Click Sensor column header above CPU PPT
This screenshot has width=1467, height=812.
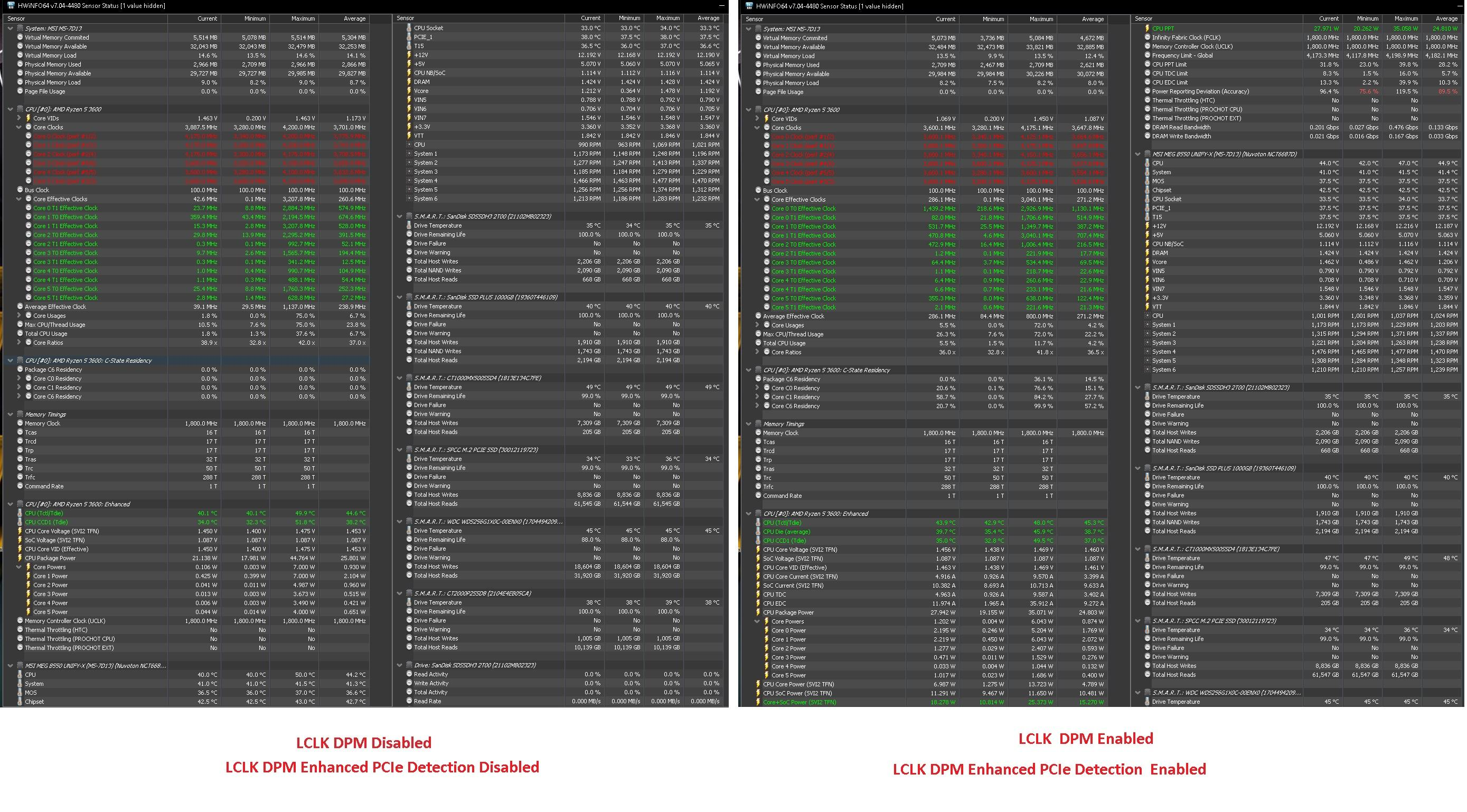point(1143,19)
